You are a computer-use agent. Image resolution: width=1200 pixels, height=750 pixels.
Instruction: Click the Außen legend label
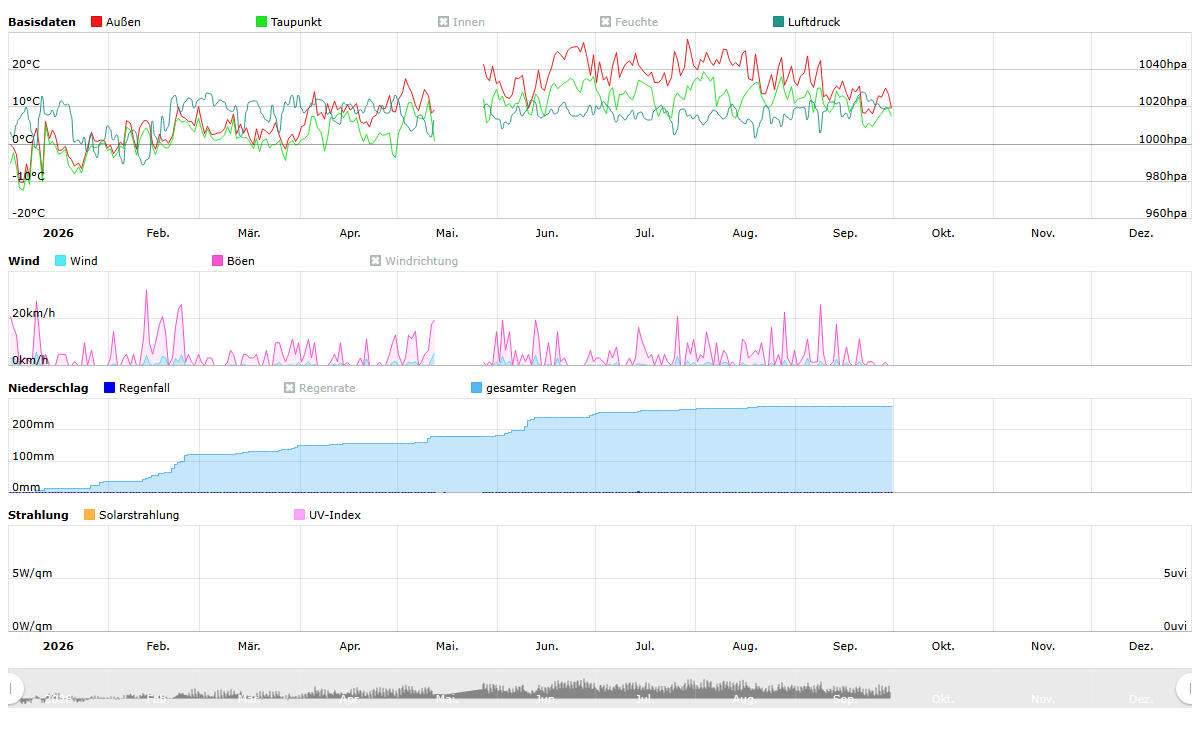[123, 22]
